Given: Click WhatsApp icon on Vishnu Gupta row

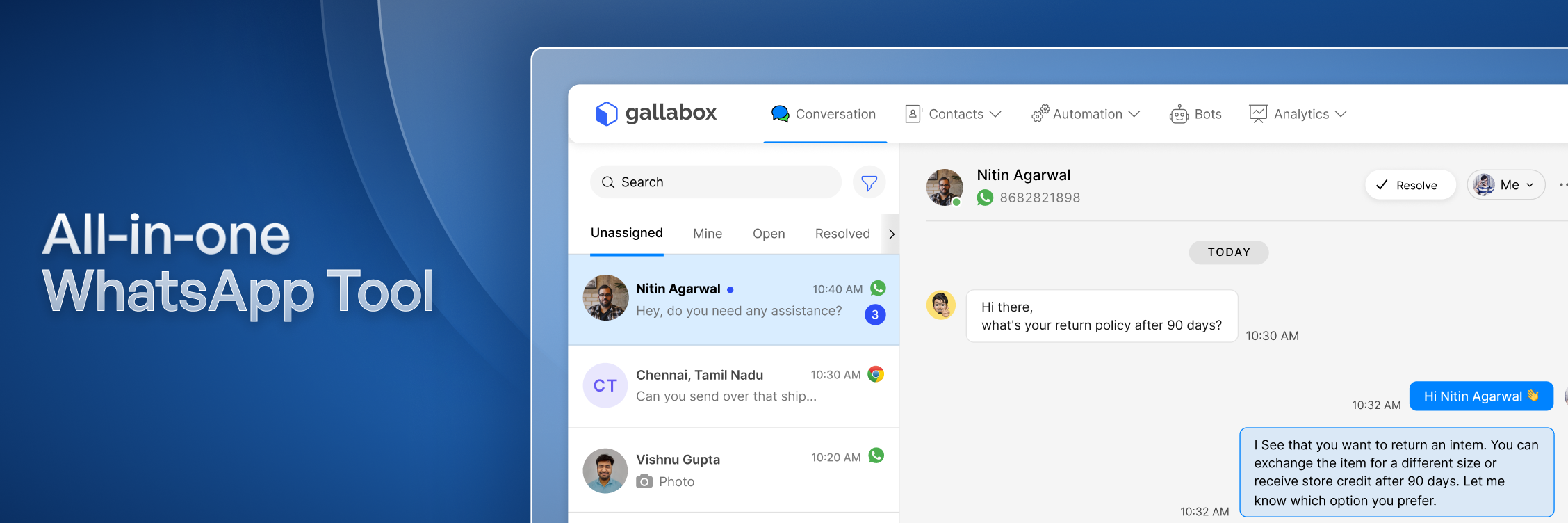Looking at the screenshot, I should point(876,456).
